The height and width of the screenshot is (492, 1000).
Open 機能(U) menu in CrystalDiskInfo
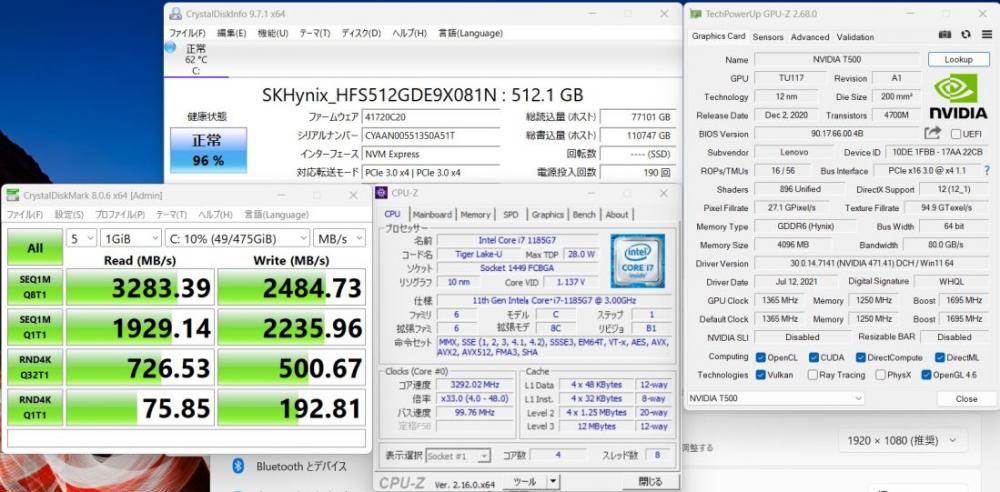[x=273, y=33]
